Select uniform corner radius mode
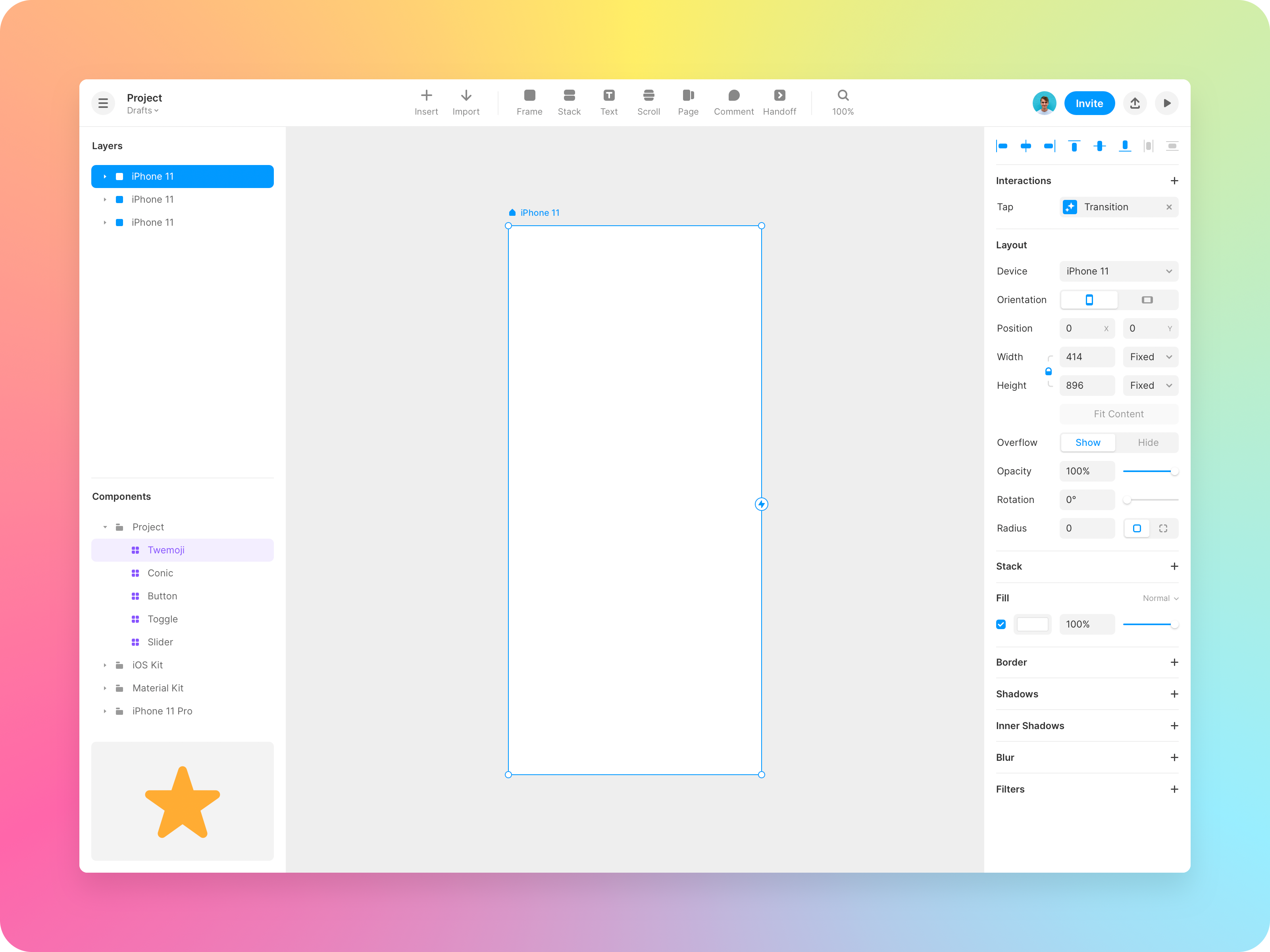Image resolution: width=1270 pixels, height=952 pixels. tap(1136, 528)
